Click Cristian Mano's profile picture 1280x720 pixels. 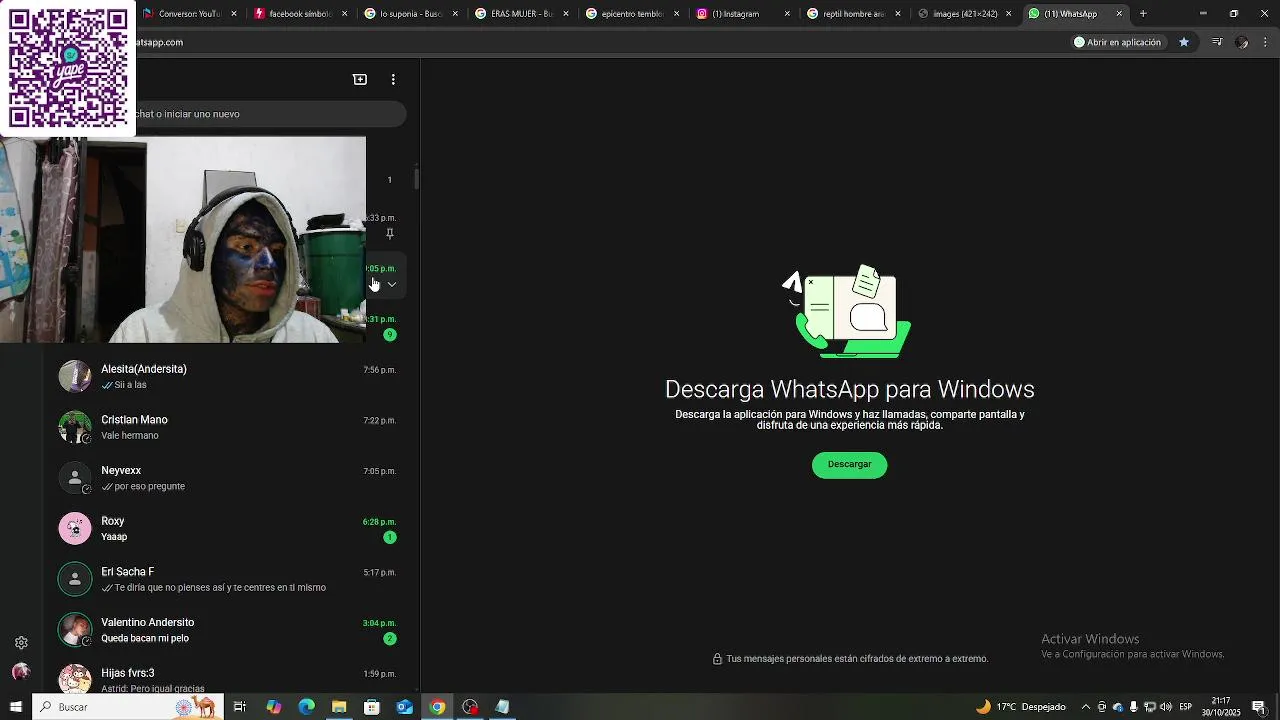click(x=75, y=427)
